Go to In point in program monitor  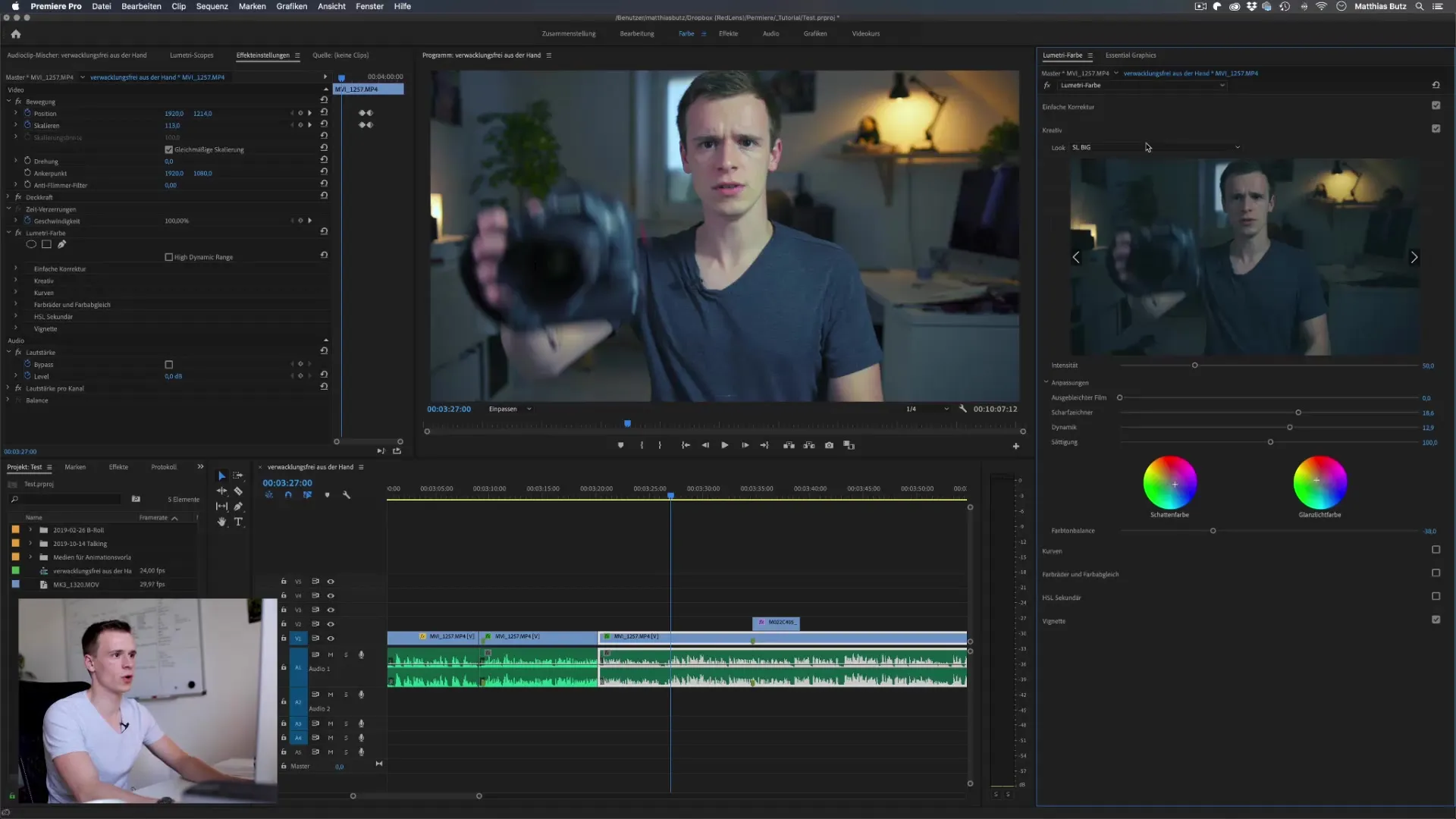tap(686, 445)
